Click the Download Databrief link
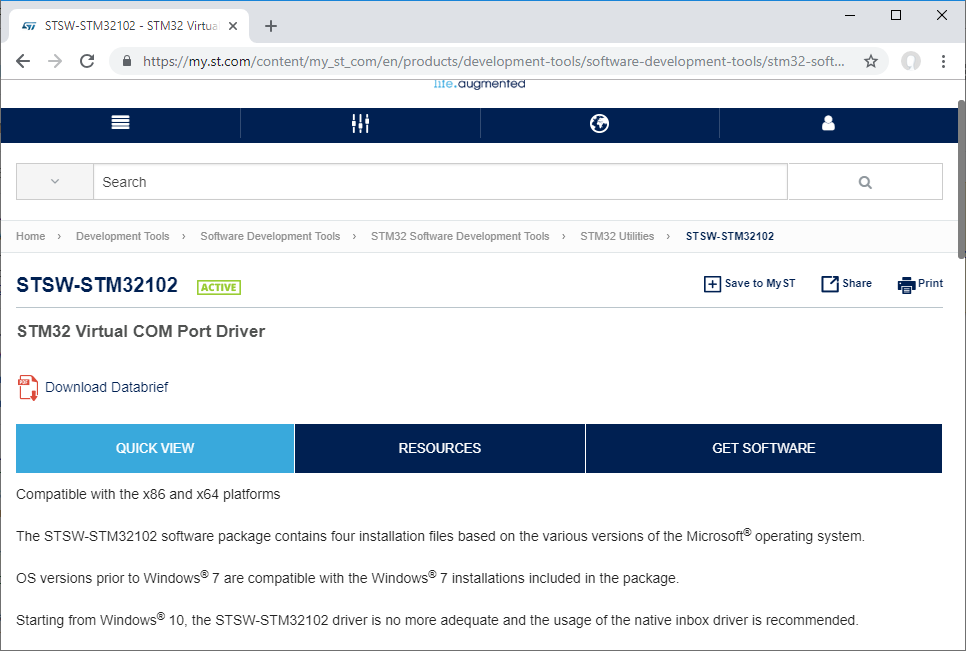 107,387
